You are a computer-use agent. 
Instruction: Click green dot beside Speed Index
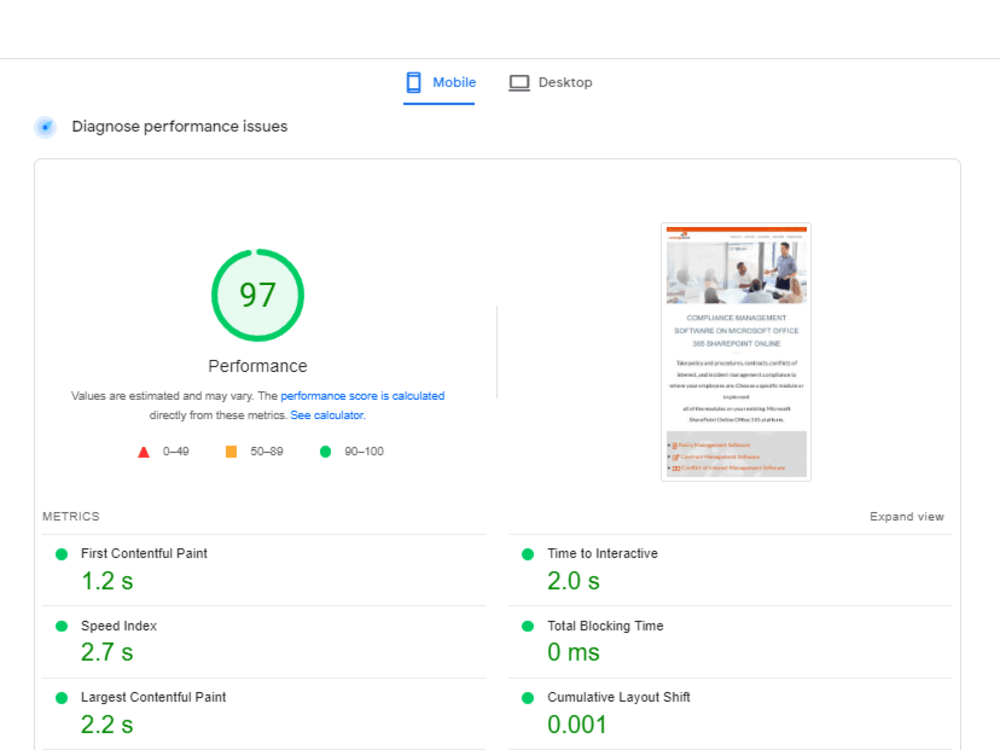tap(61, 626)
